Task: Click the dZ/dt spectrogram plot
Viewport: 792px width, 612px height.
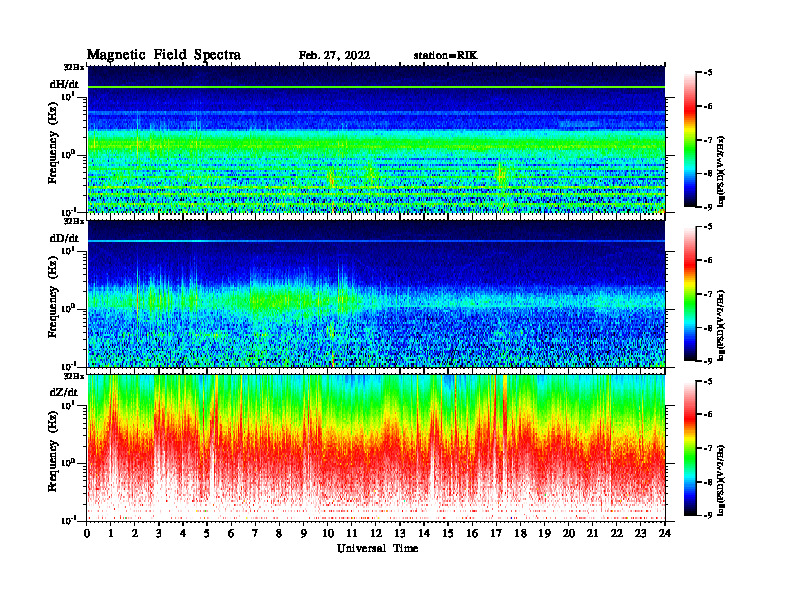Action: click(x=376, y=448)
